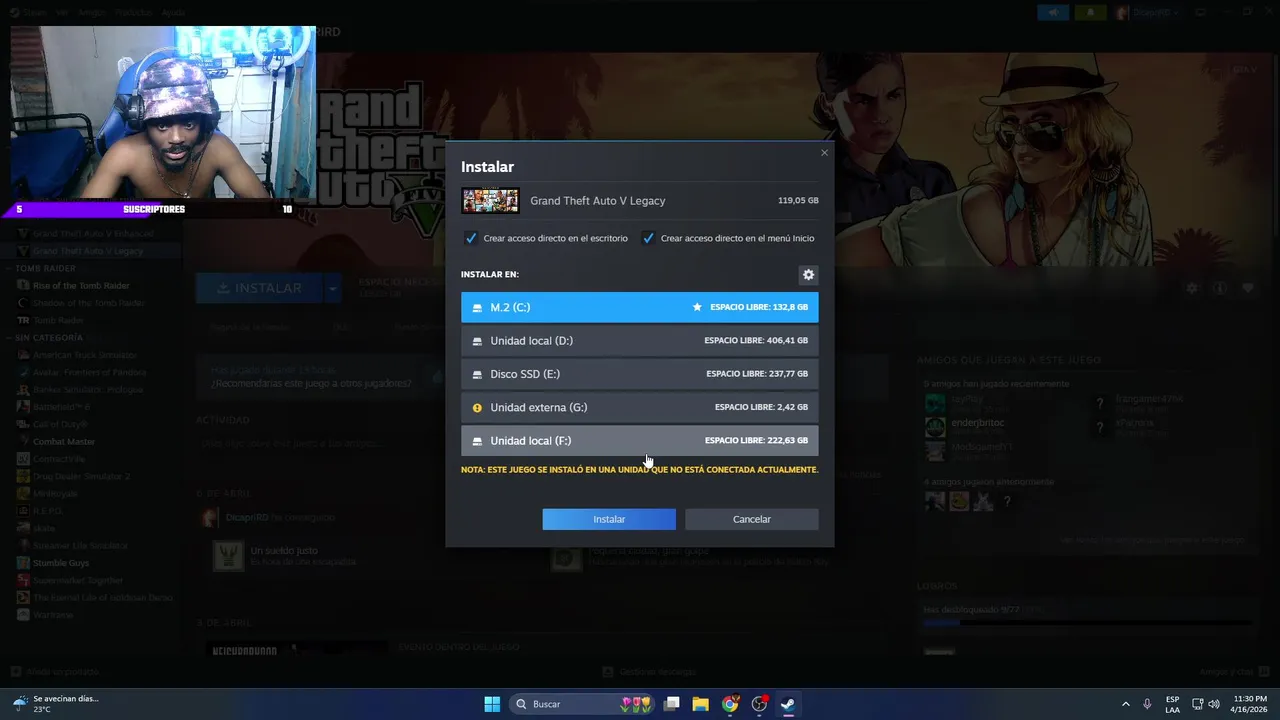Select Warframe in library
This screenshot has height=720, width=1280.
point(53,615)
